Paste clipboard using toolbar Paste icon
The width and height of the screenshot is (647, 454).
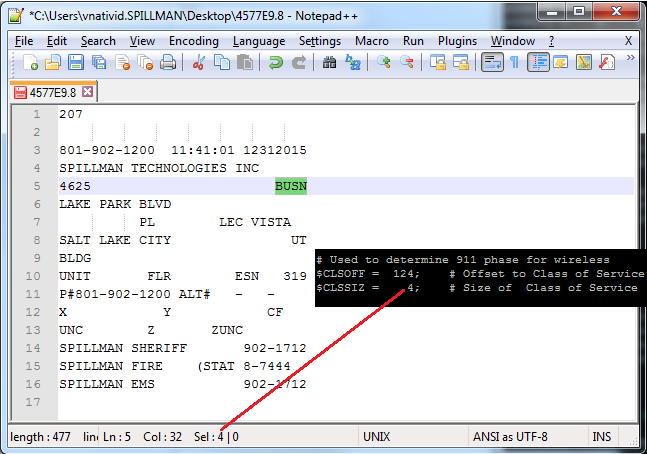pos(245,63)
